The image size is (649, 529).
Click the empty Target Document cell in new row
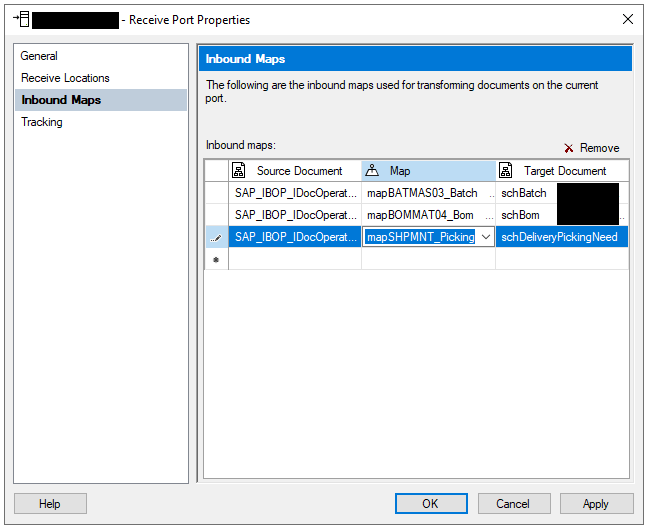point(562,259)
